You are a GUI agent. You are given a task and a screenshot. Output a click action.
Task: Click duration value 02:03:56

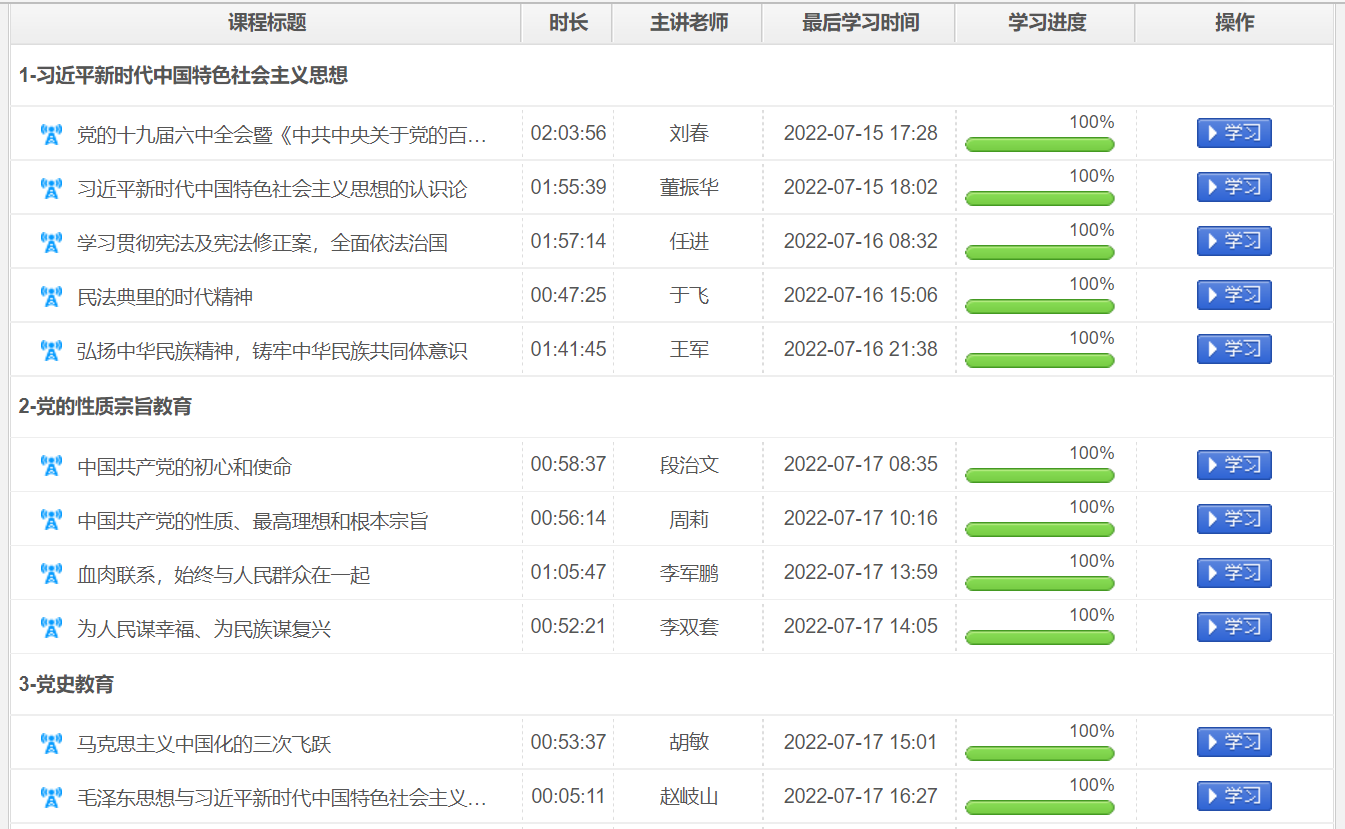[568, 133]
